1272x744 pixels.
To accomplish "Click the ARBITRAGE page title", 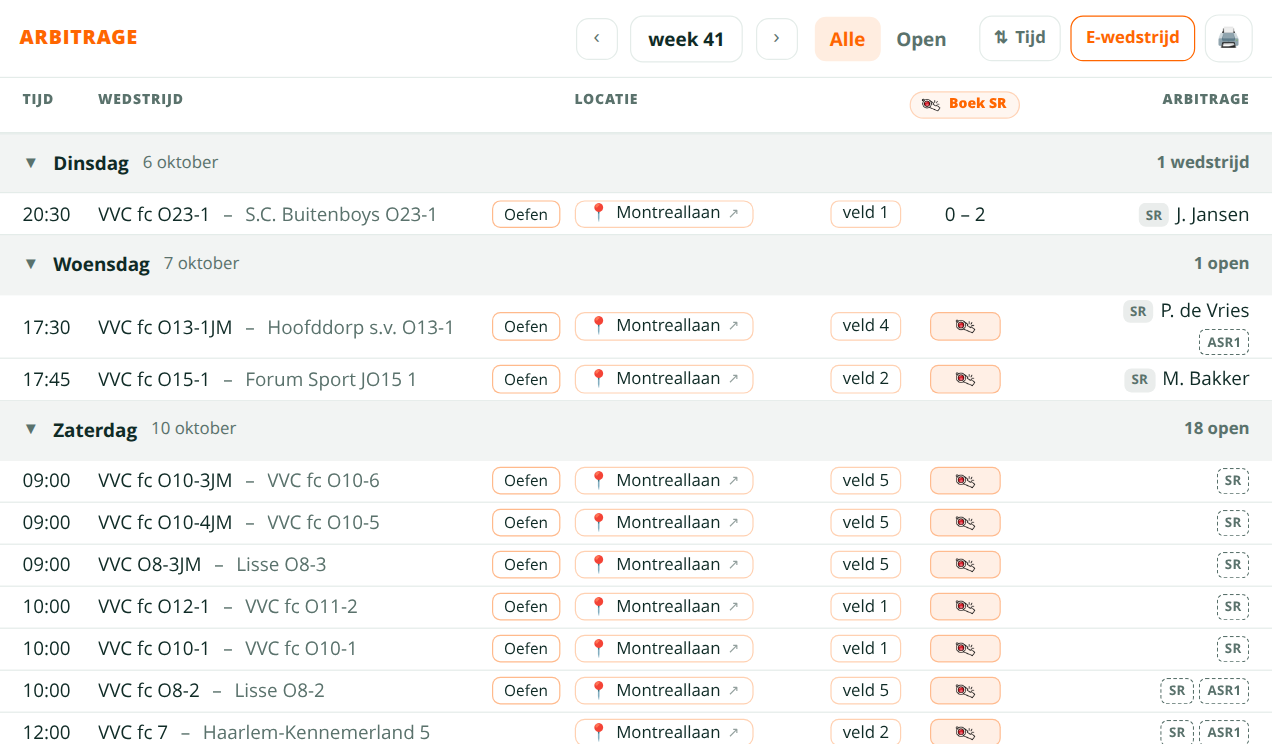I will (x=78, y=38).
